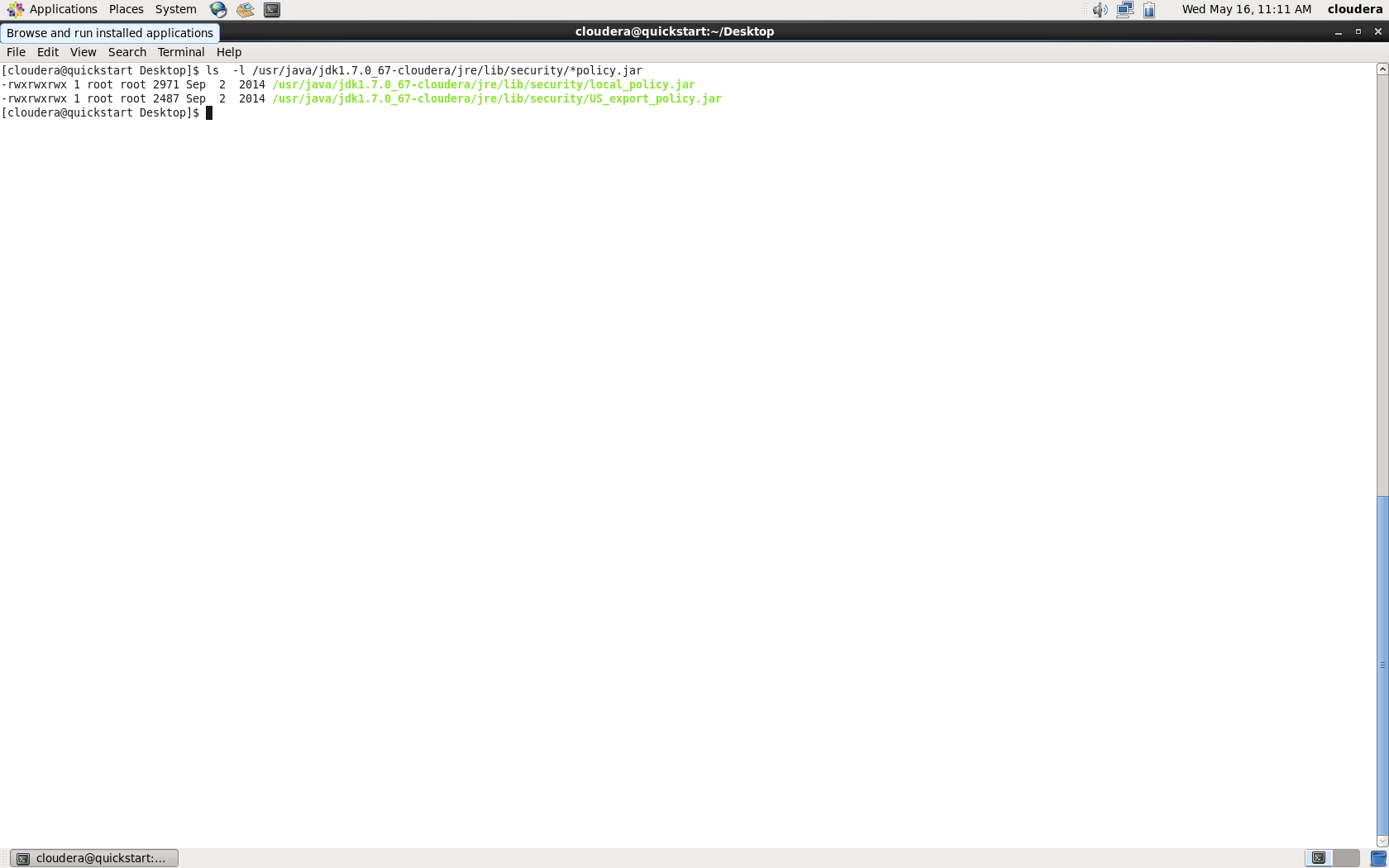Open the Search menu in the terminal
This screenshot has width=1389, height=868.
pyautogui.click(x=127, y=52)
